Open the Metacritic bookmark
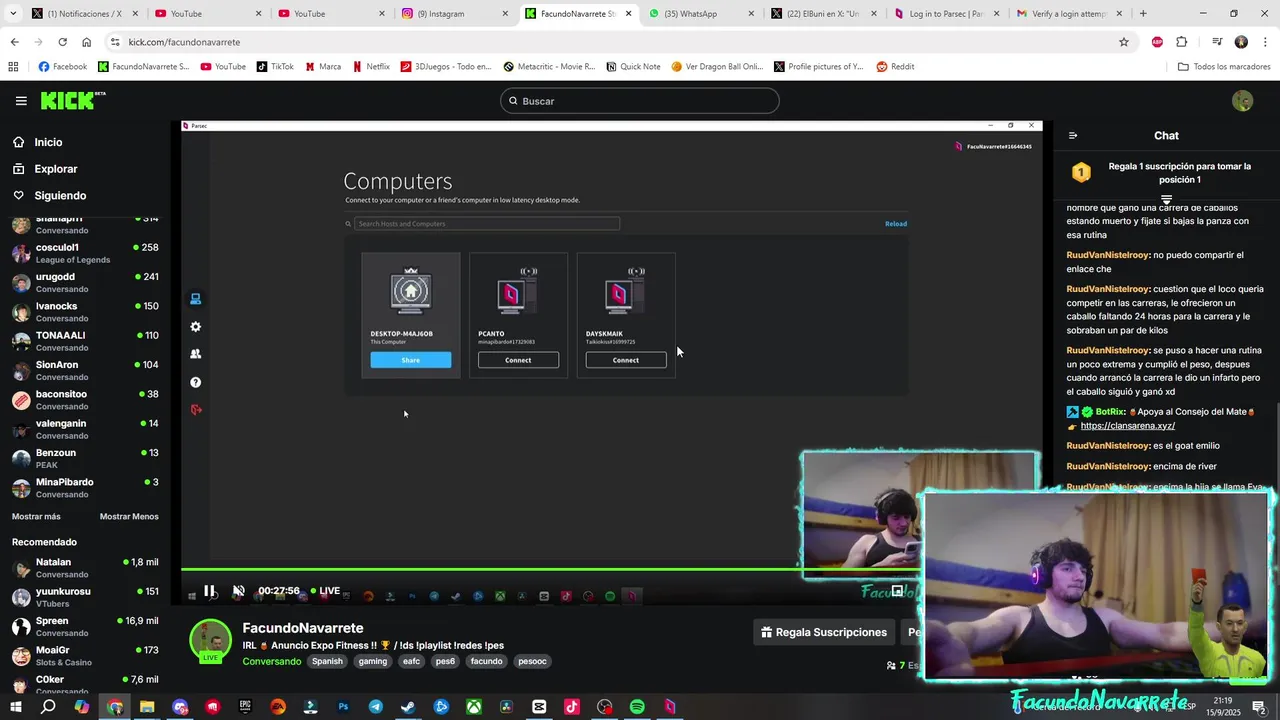Viewport: 1280px width, 720px height. pos(549,67)
